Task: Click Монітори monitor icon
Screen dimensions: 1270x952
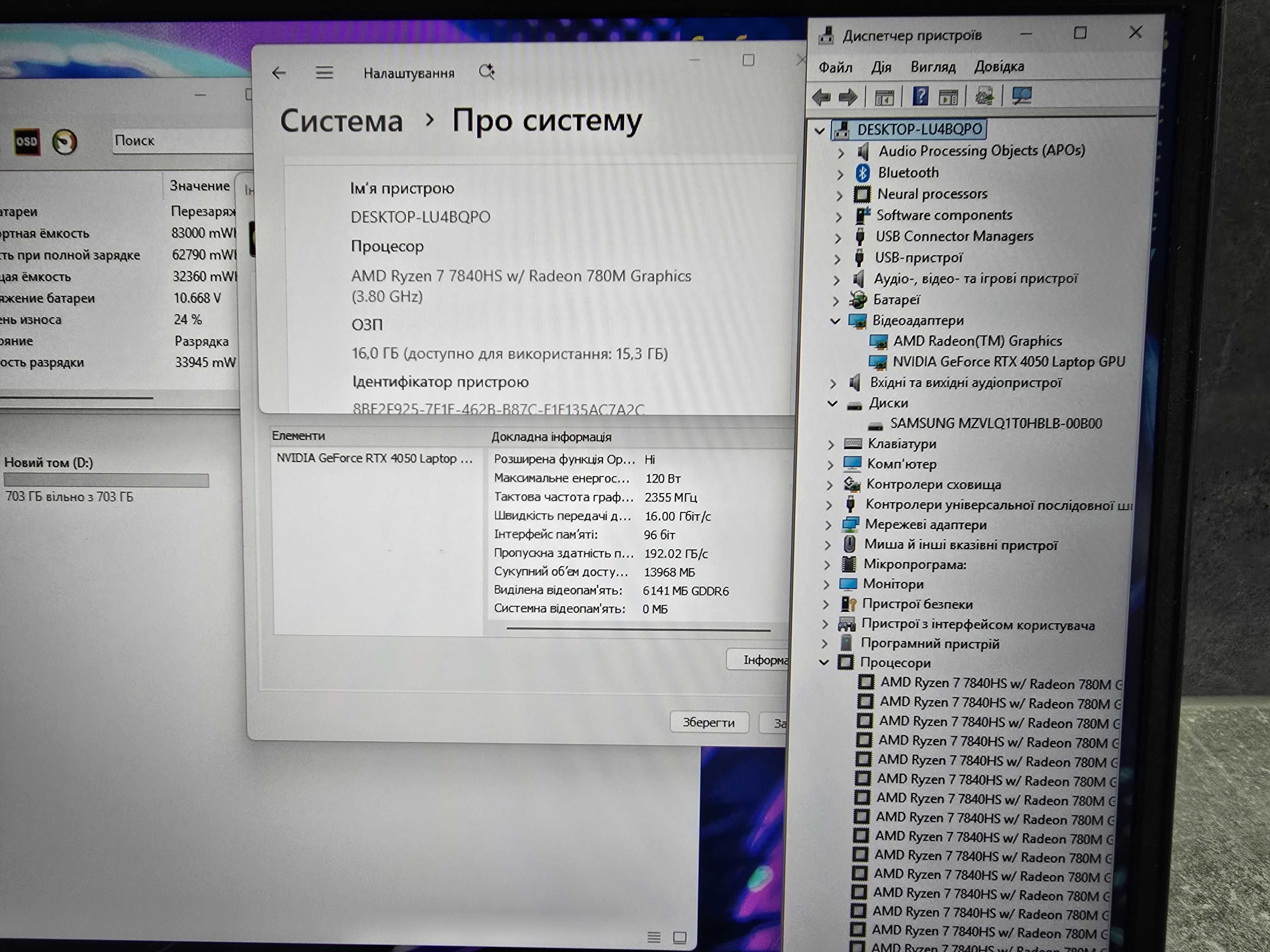Action: pyautogui.click(x=848, y=584)
